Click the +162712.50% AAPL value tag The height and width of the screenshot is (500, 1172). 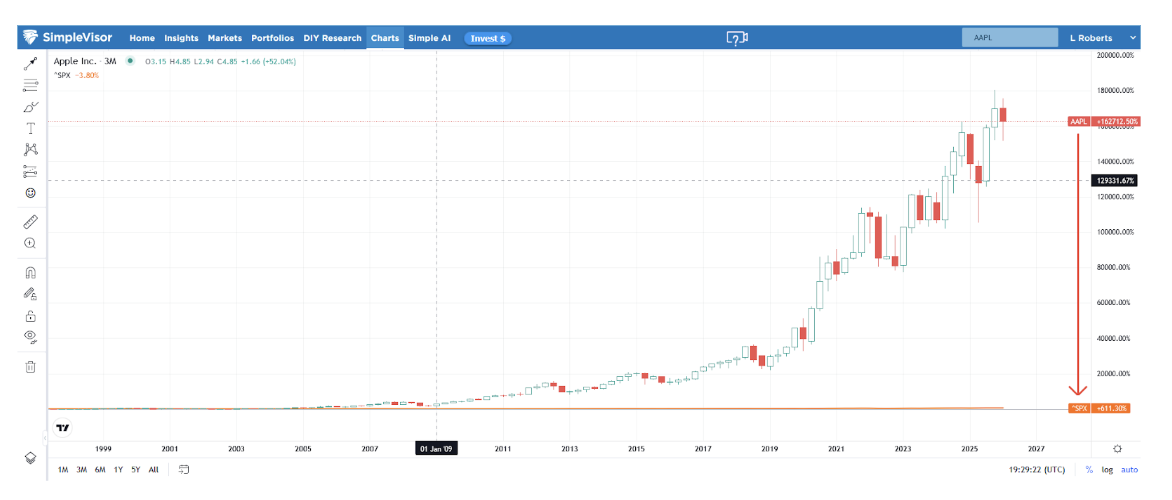click(1116, 121)
